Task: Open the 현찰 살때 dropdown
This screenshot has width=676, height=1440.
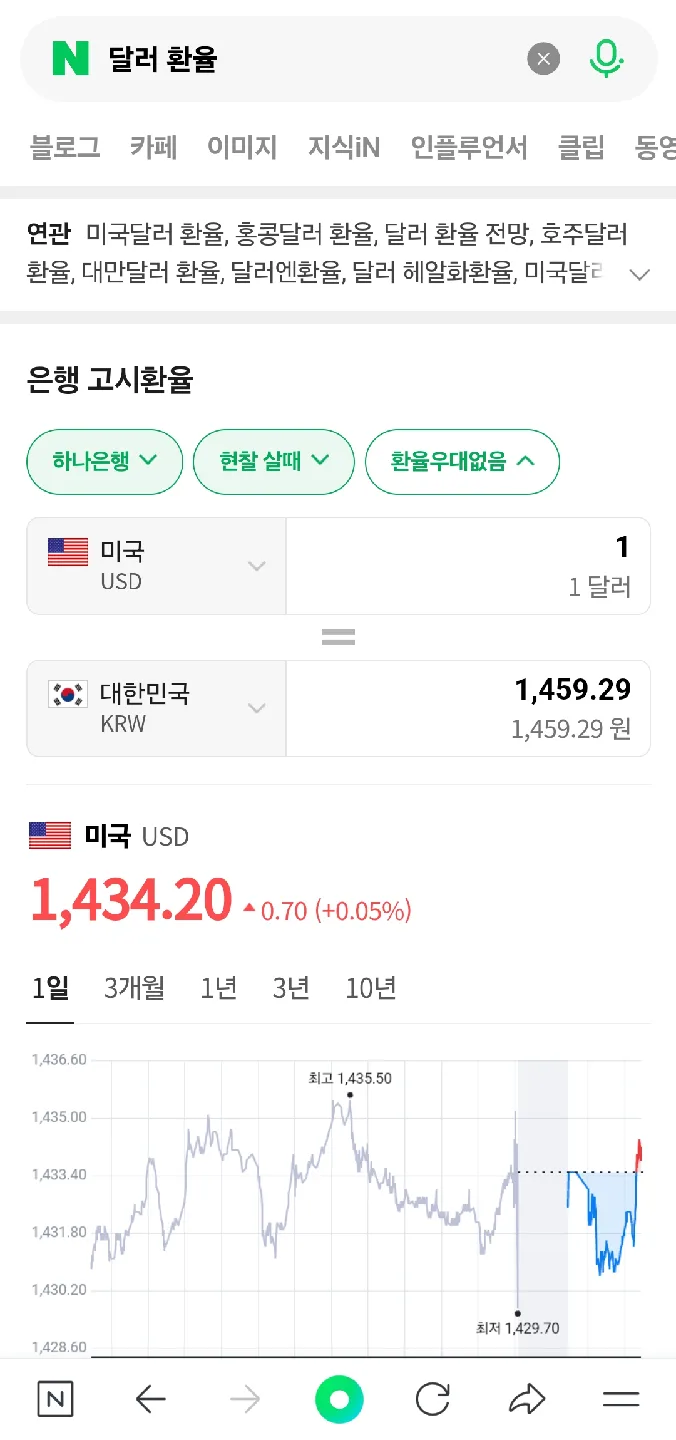Action: [x=273, y=461]
